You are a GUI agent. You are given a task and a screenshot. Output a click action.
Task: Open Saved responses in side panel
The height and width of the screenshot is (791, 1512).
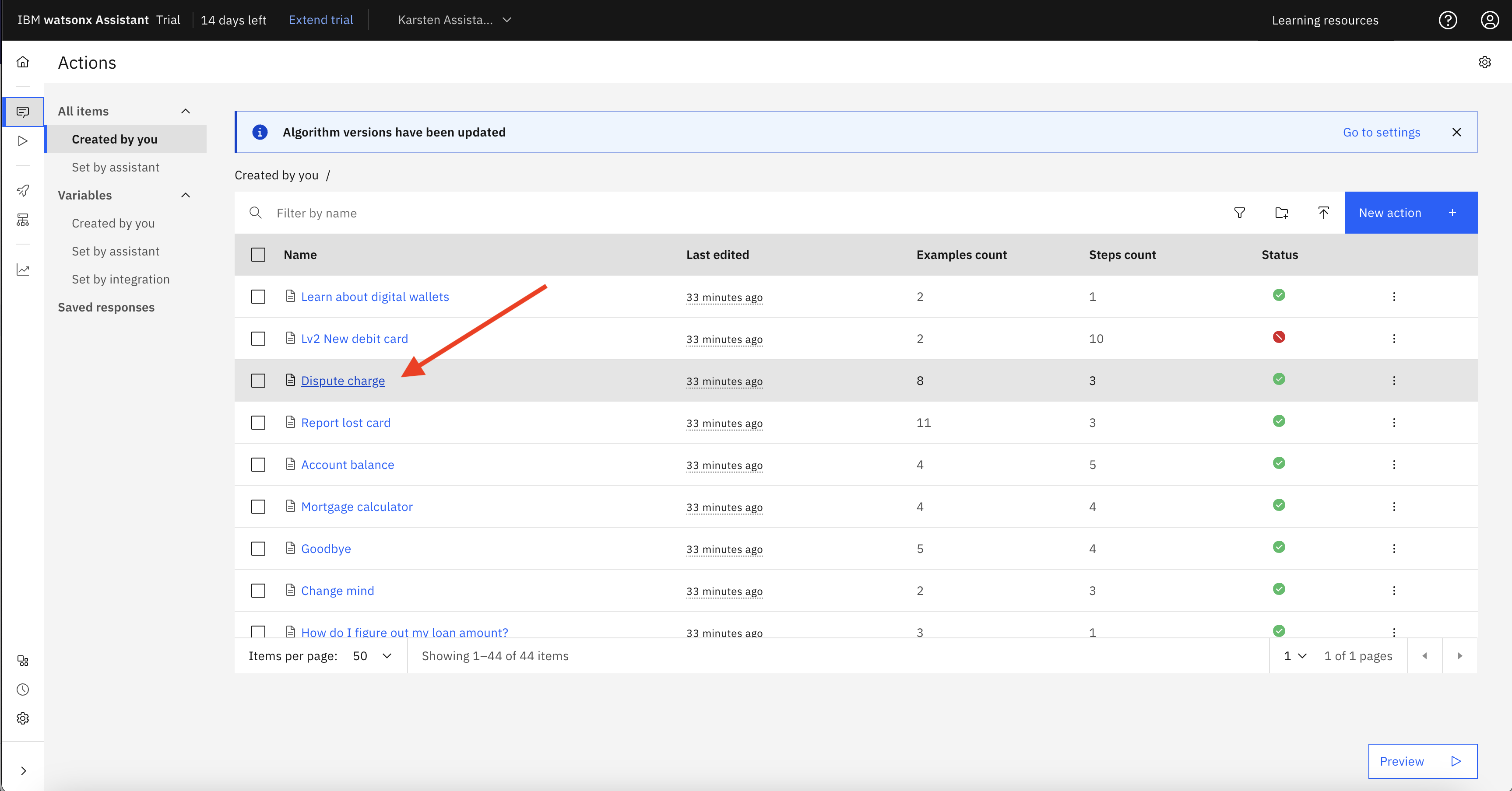pyautogui.click(x=106, y=308)
